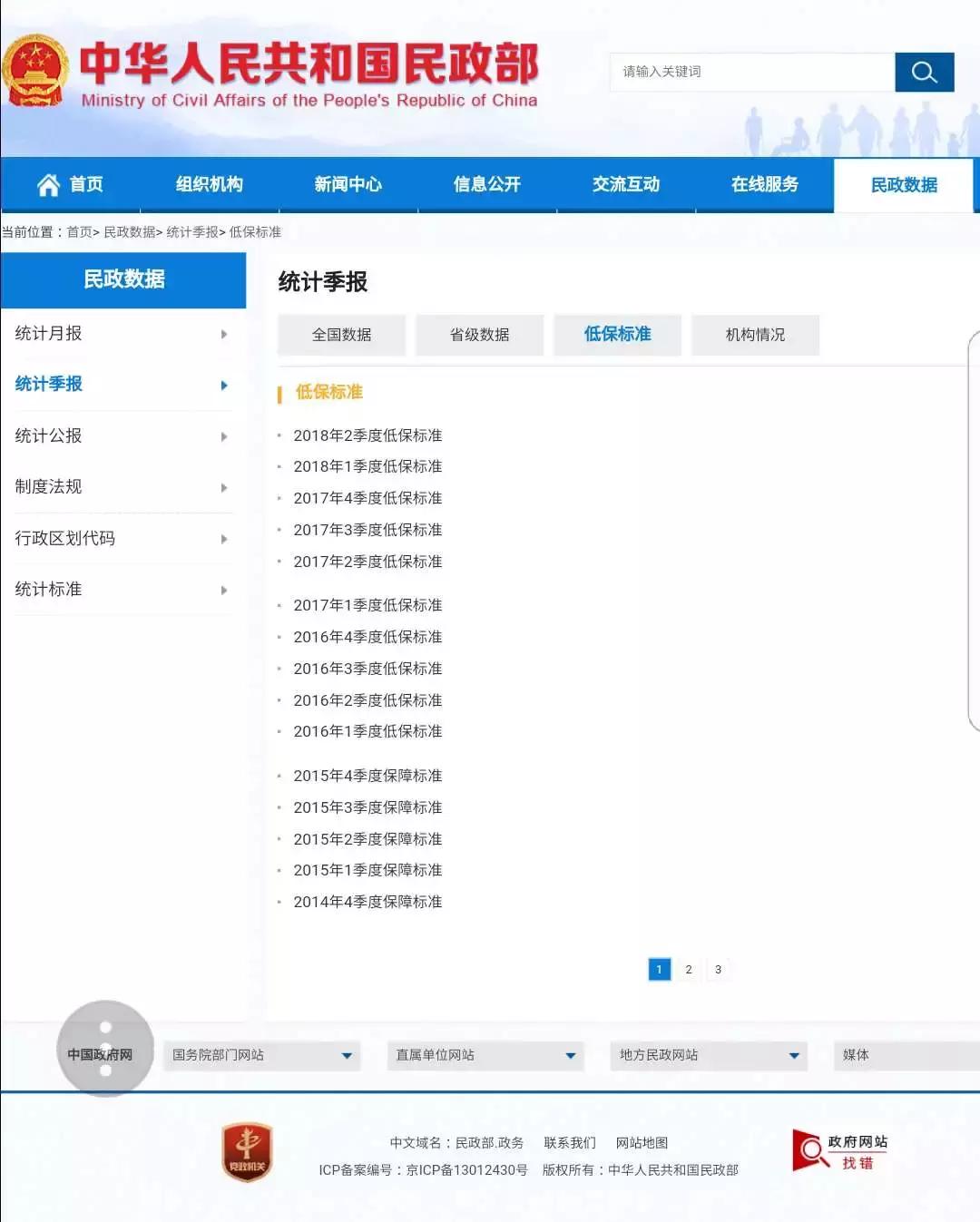The image size is (980, 1222).
Task: Click the 中国政府网 circular badge
Action: coord(104,1052)
